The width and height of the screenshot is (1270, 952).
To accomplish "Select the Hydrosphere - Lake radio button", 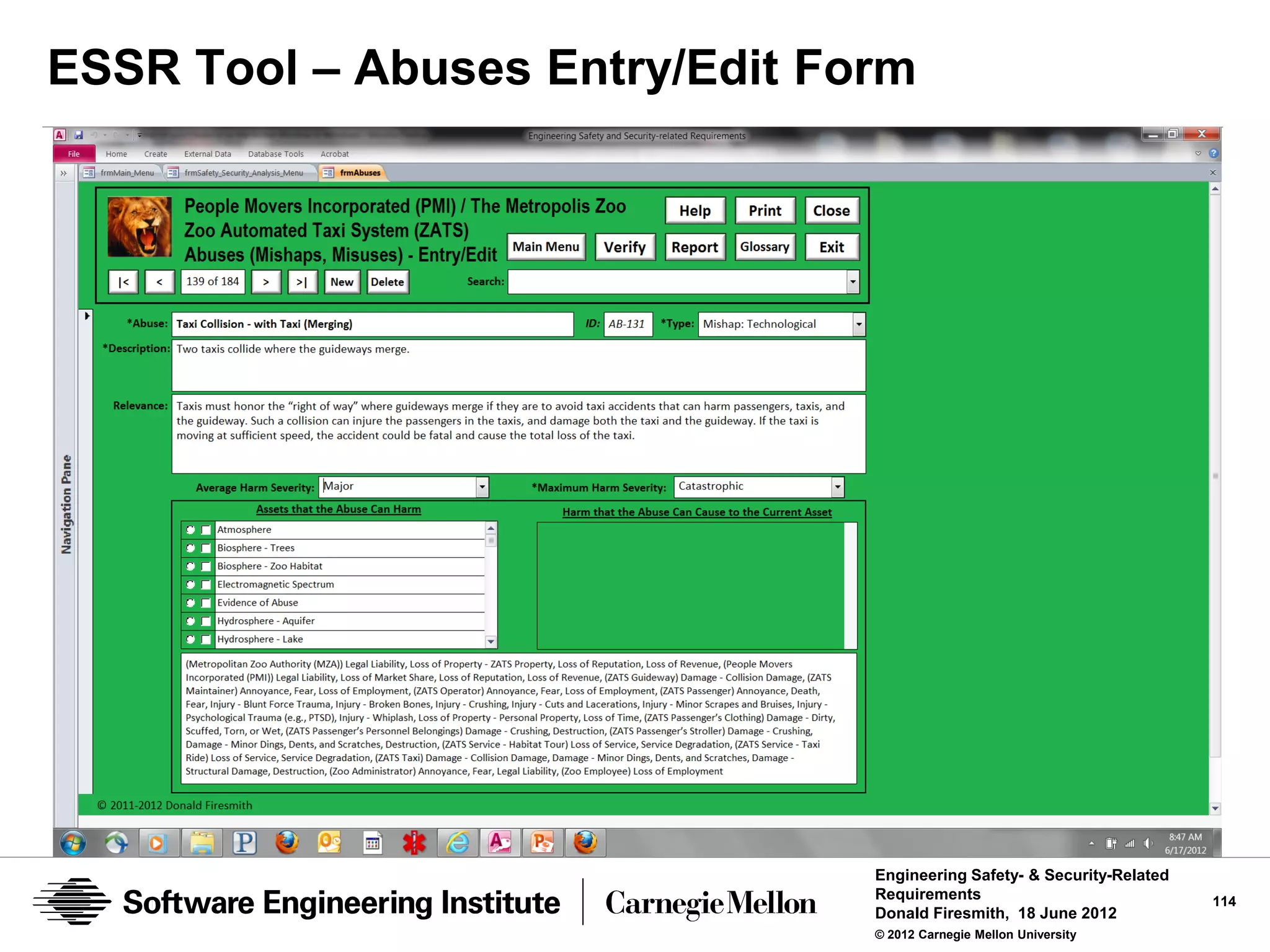I will [190, 639].
